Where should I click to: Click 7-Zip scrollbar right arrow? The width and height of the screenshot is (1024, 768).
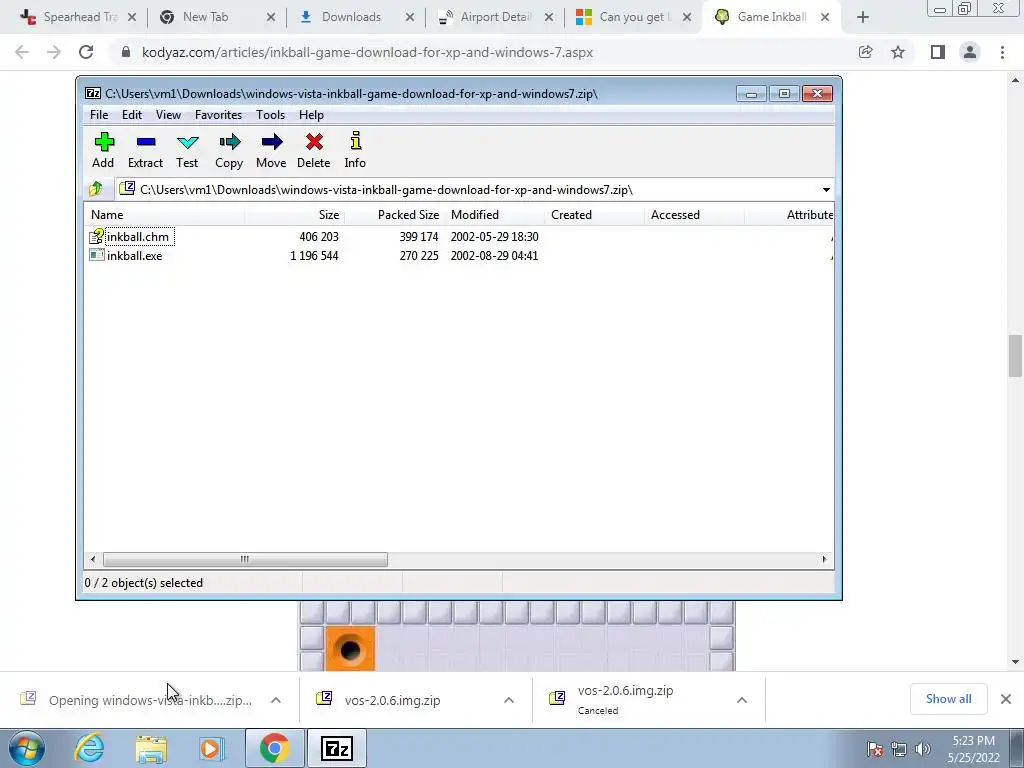click(x=824, y=560)
